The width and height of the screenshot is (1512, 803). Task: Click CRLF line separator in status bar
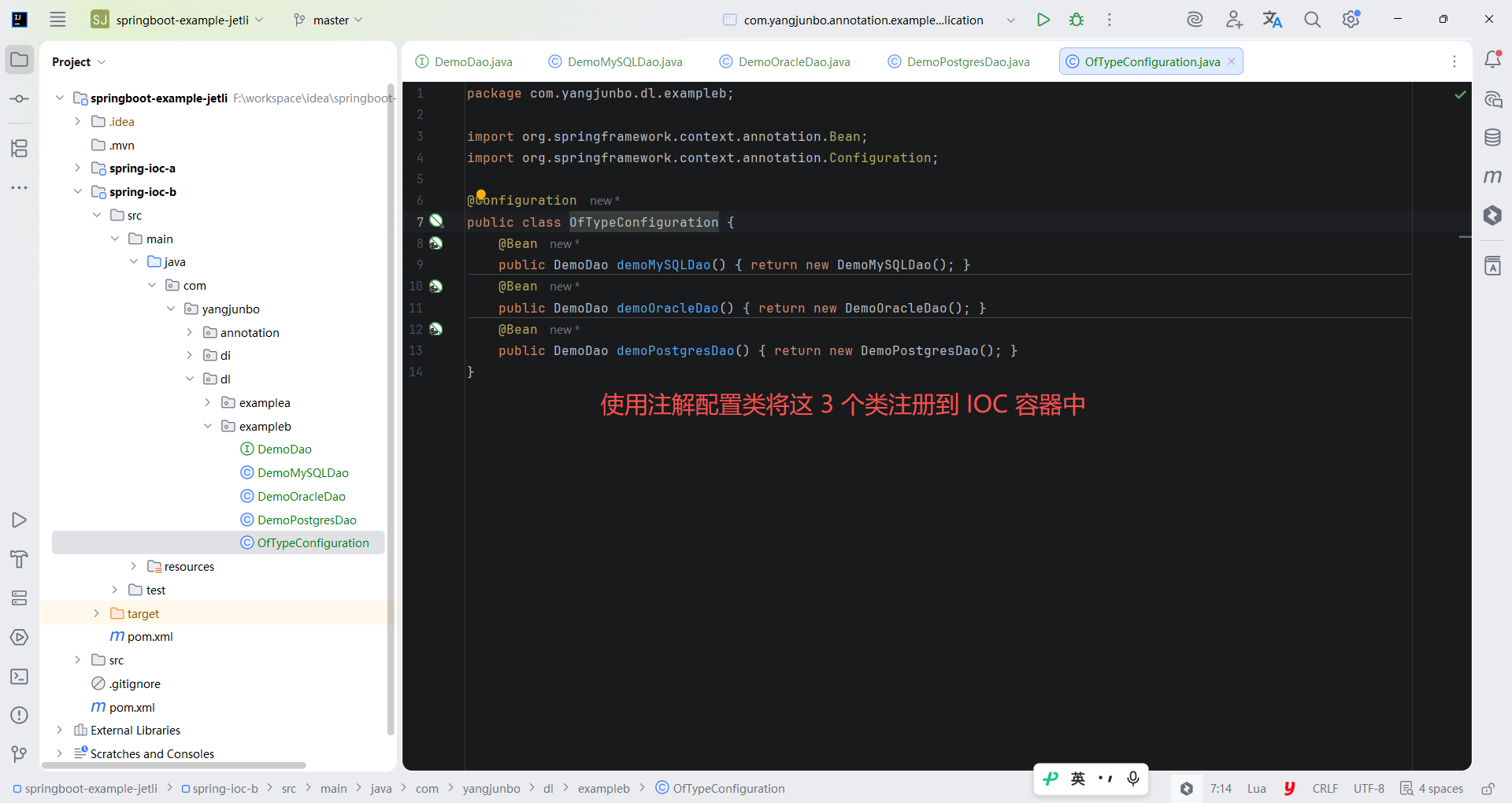(1325, 789)
